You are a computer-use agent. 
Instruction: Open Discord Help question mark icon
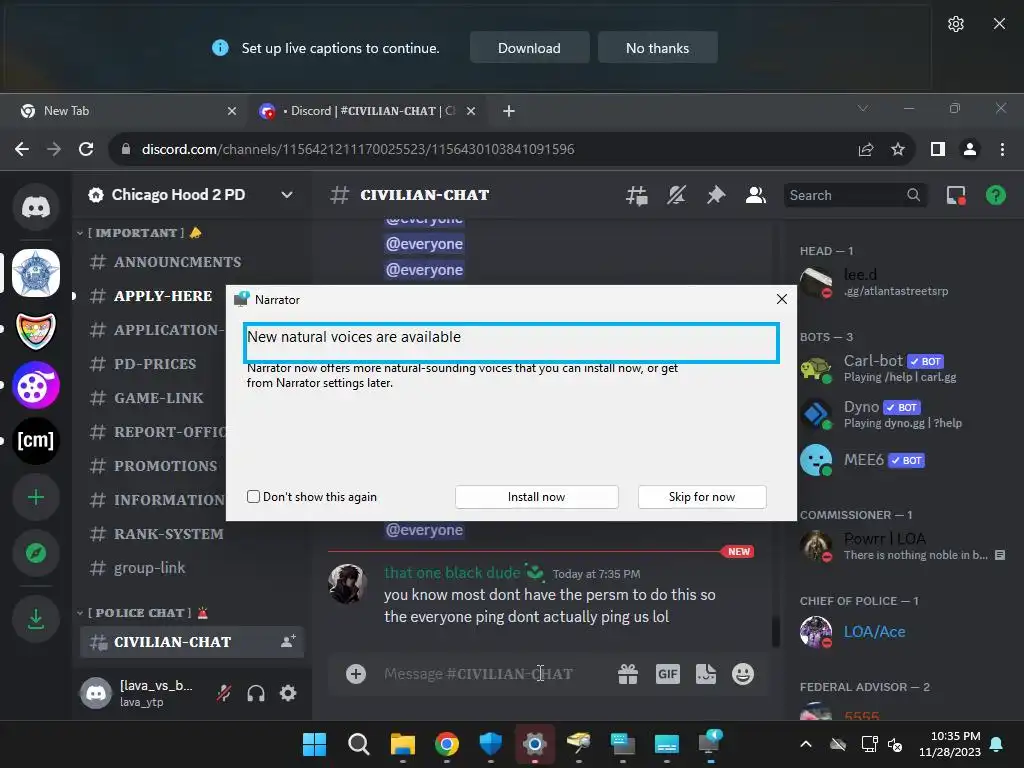click(996, 195)
